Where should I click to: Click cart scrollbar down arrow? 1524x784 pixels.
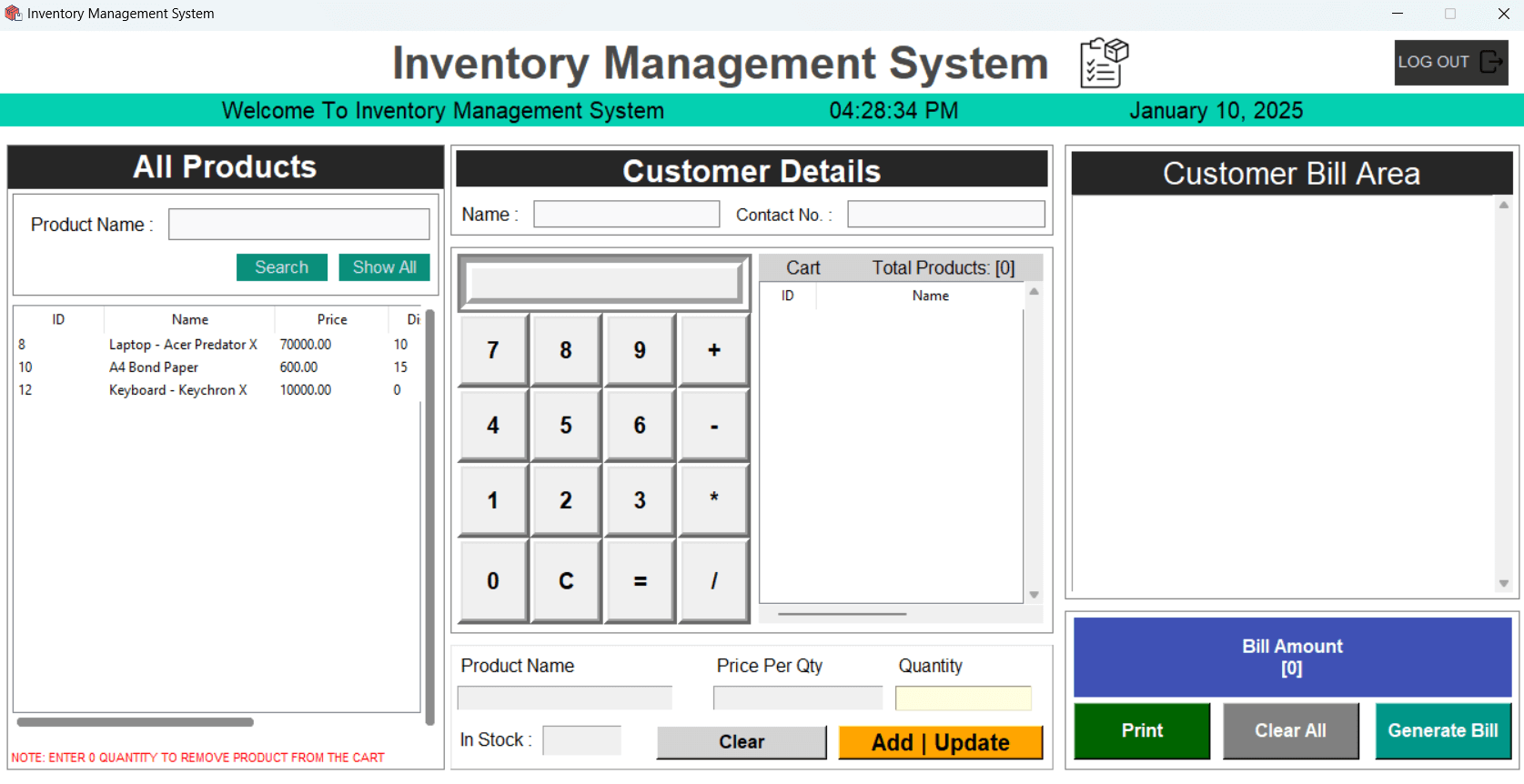pos(1034,595)
